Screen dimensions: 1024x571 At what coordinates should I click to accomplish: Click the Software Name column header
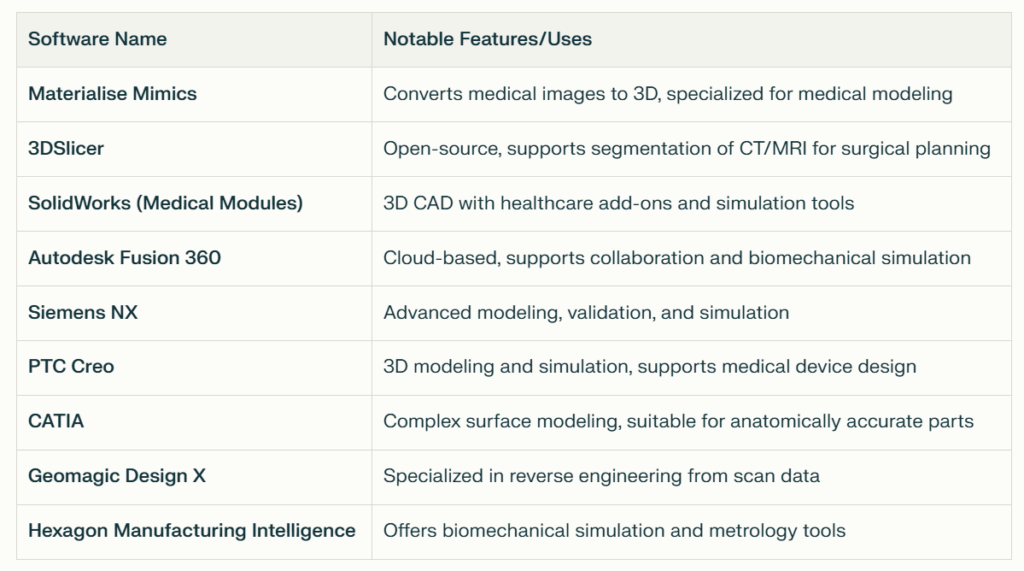click(97, 39)
